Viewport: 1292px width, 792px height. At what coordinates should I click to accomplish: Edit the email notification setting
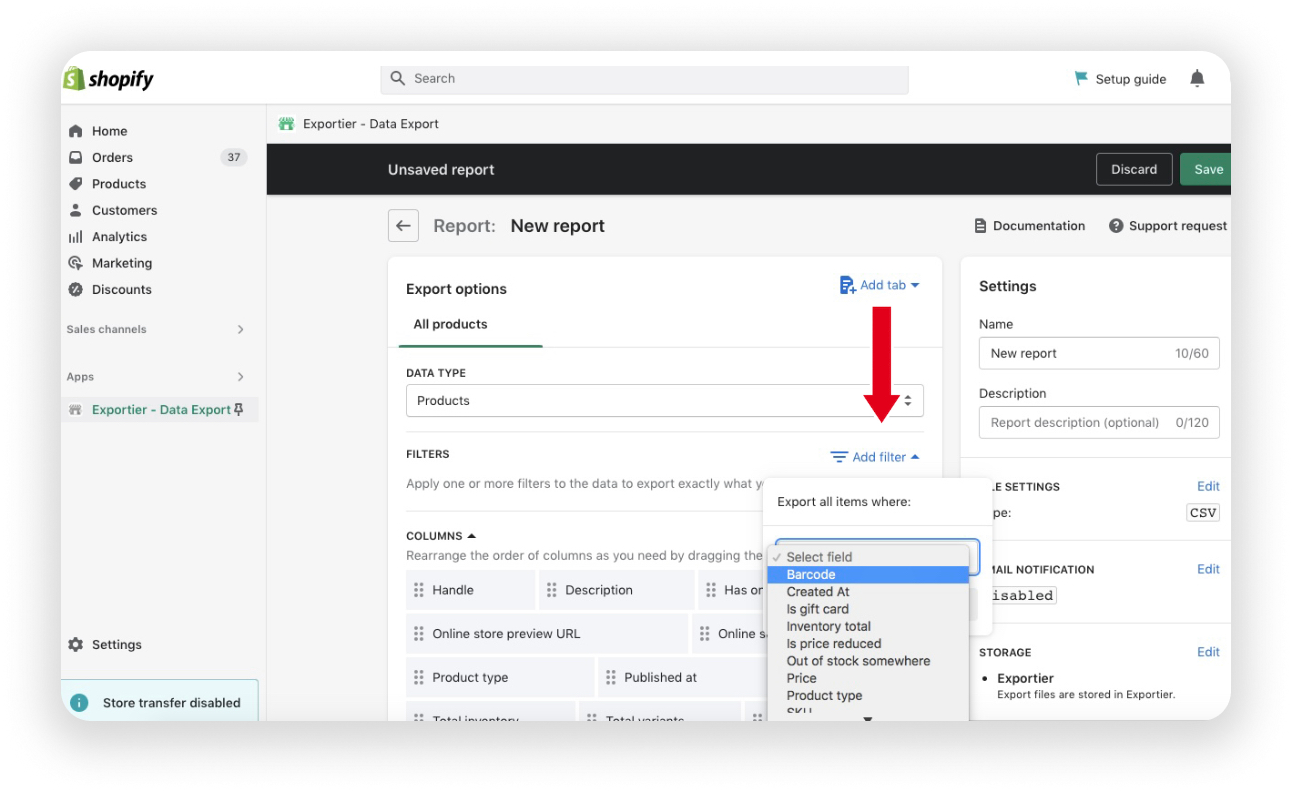point(1208,569)
